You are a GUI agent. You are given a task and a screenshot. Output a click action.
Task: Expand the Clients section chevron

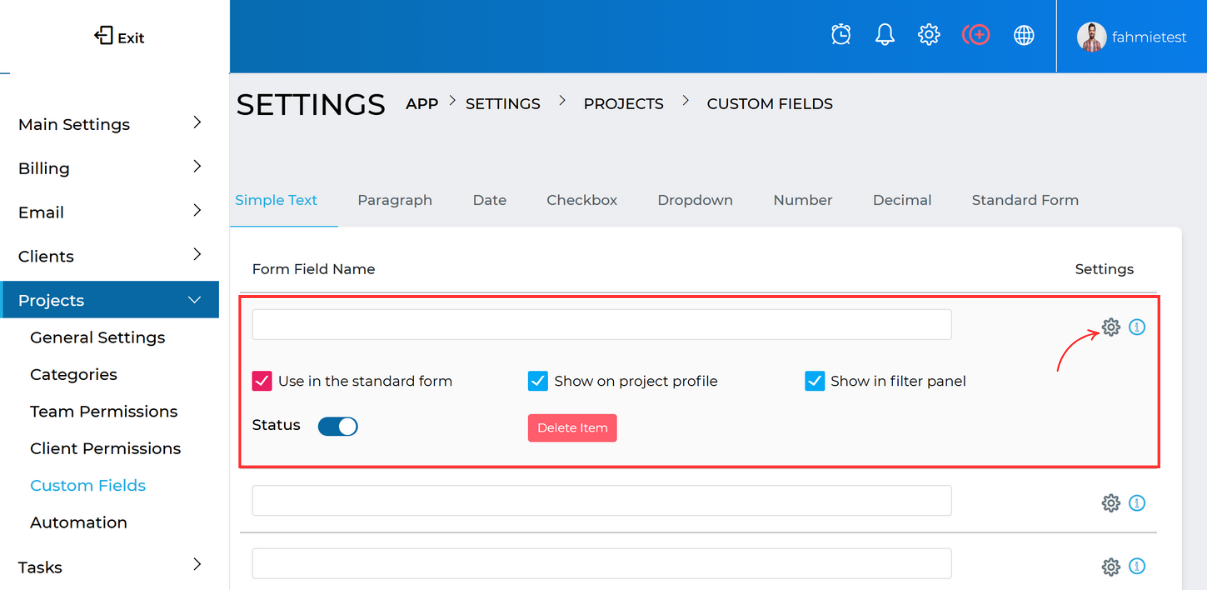click(197, 254)
